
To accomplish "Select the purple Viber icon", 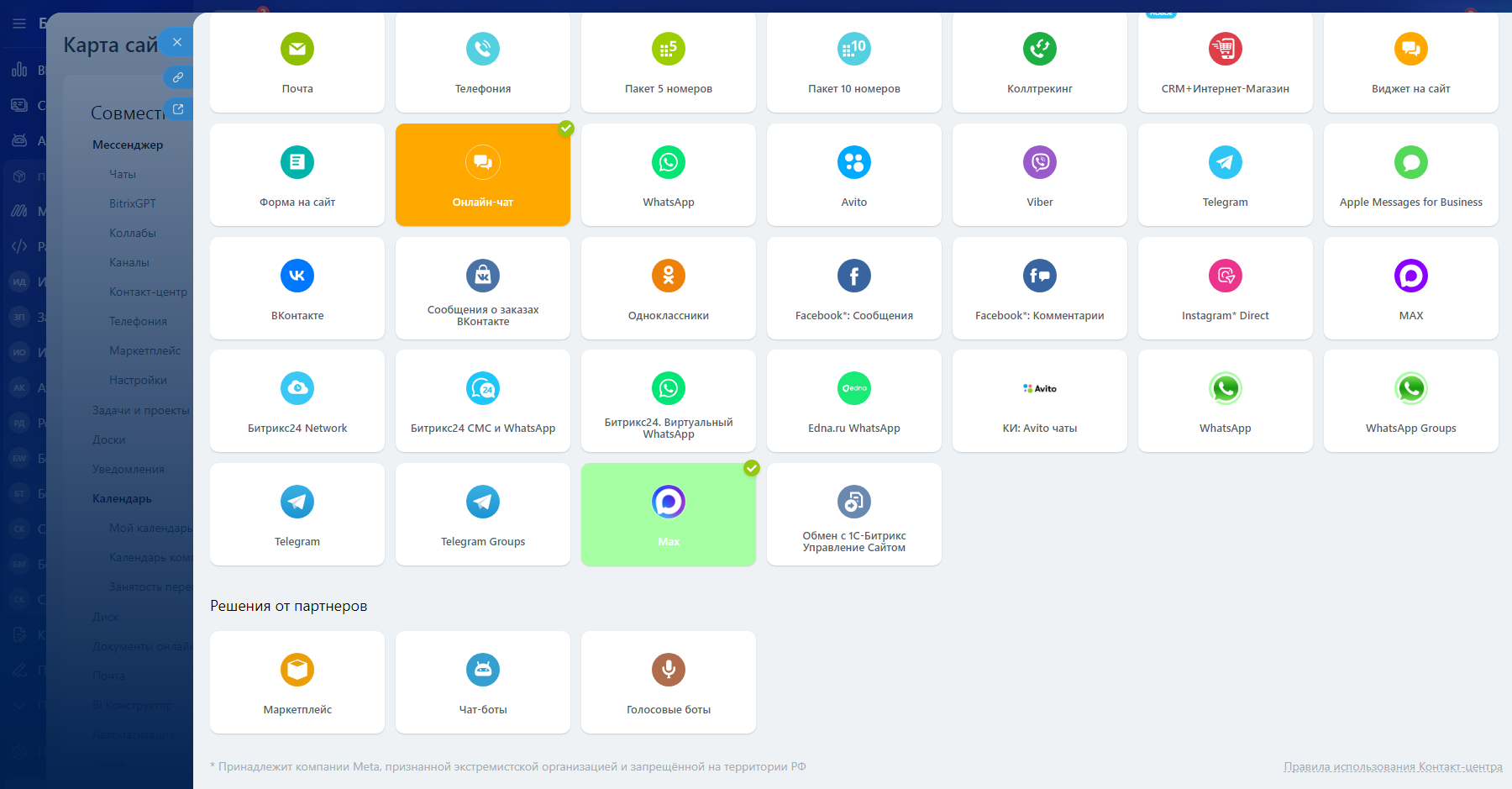I will (x=1040, y=162).
